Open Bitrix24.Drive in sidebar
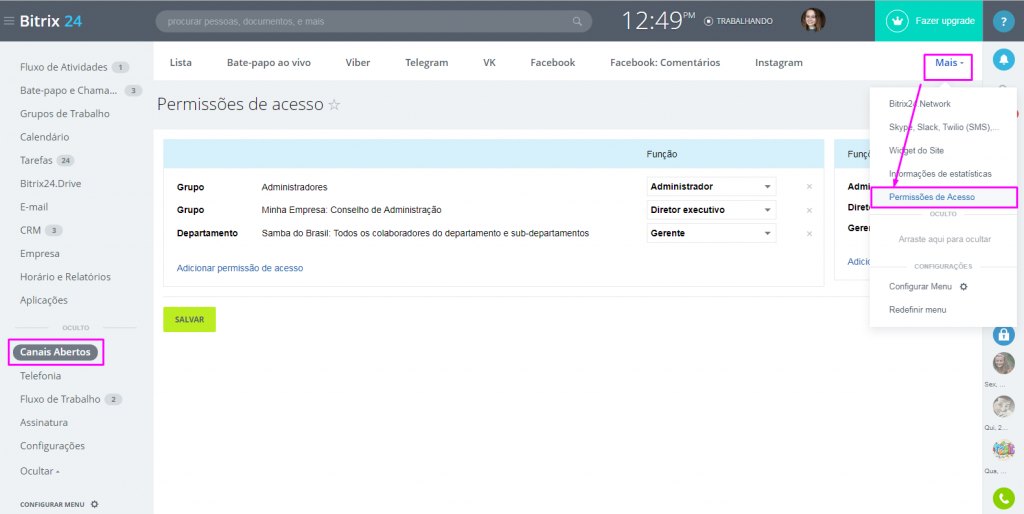This screenshot has width=1024, height=514. [50, 184]
